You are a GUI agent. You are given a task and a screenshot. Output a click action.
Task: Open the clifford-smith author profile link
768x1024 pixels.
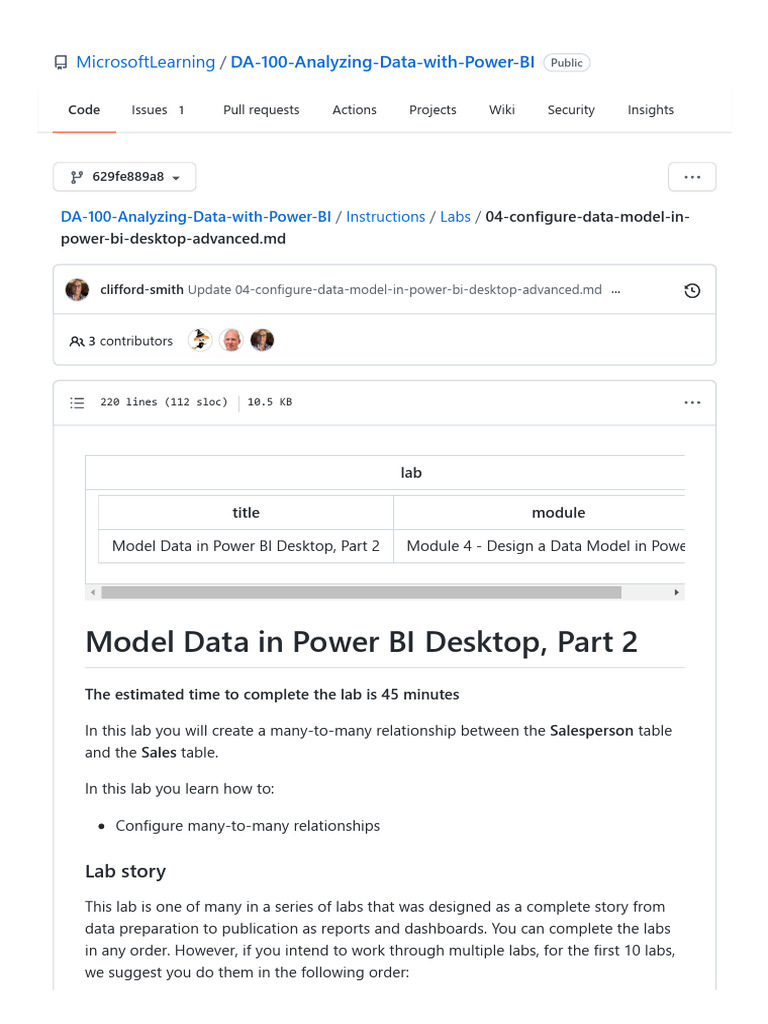coord(142,289)
